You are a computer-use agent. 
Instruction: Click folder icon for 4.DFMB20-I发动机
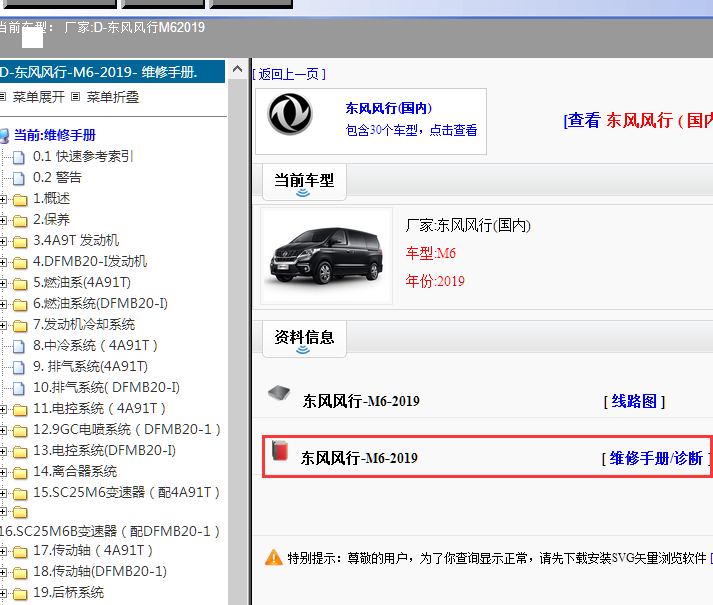(x=20, y=262)
